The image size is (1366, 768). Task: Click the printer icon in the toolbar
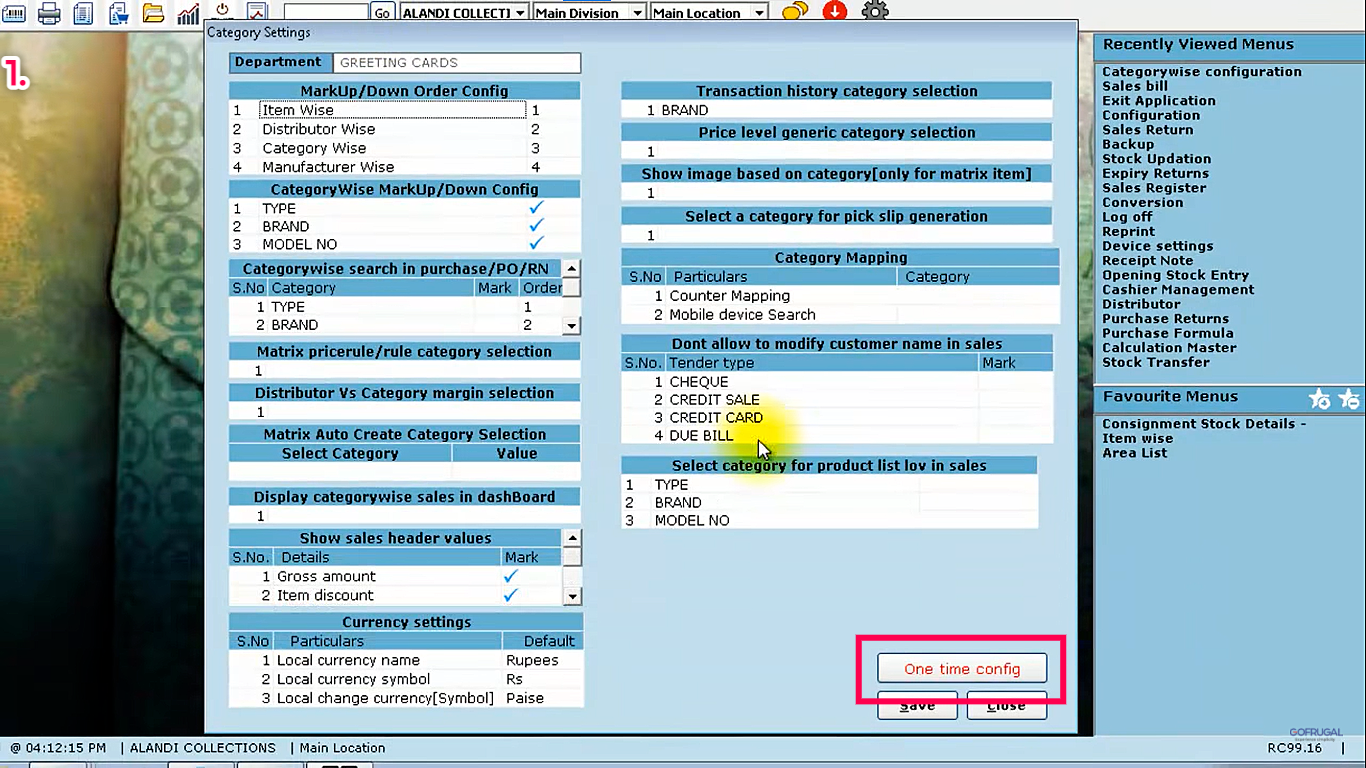point(48,13)
